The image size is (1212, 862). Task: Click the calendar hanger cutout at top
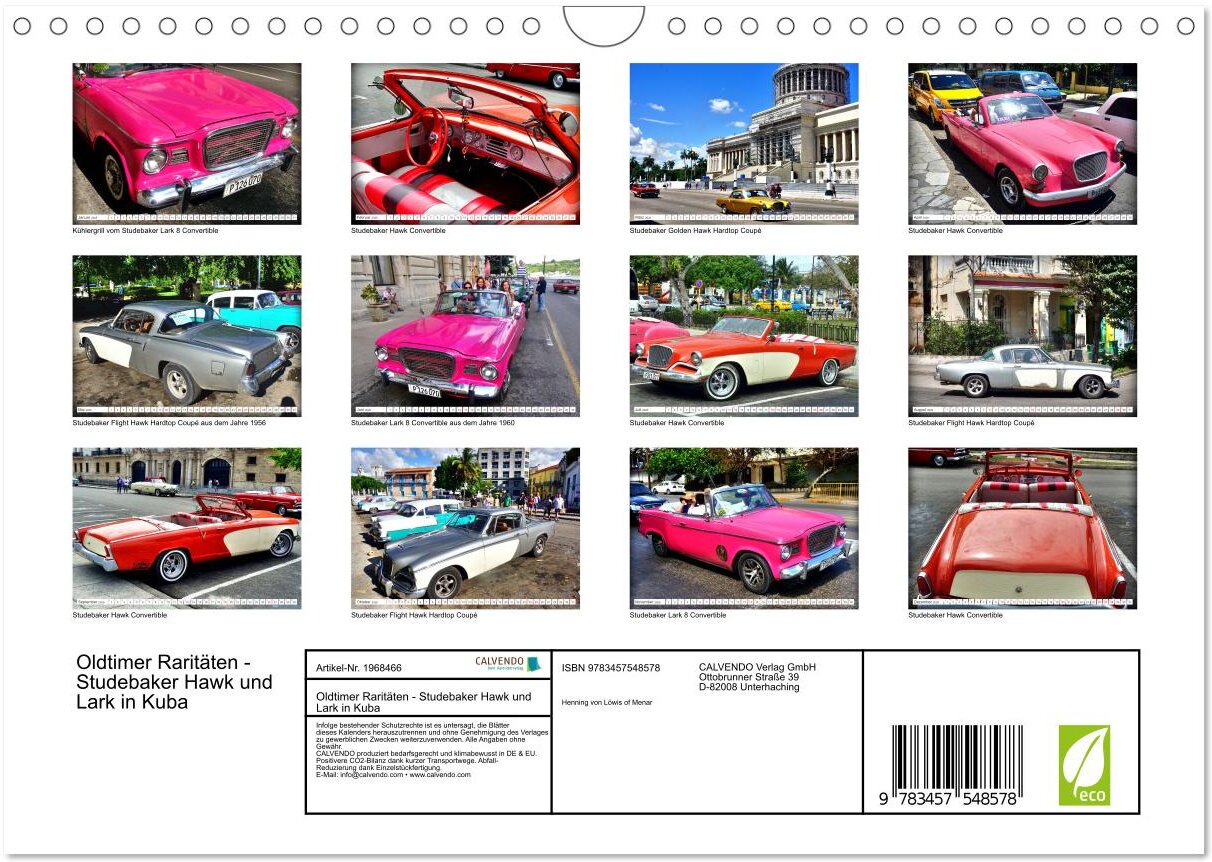pyautogui.click(x=604, y=25)
